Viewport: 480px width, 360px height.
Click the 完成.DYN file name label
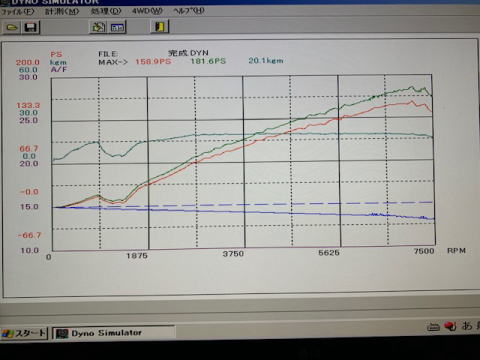pyautogui.click(x=188, y=53)
